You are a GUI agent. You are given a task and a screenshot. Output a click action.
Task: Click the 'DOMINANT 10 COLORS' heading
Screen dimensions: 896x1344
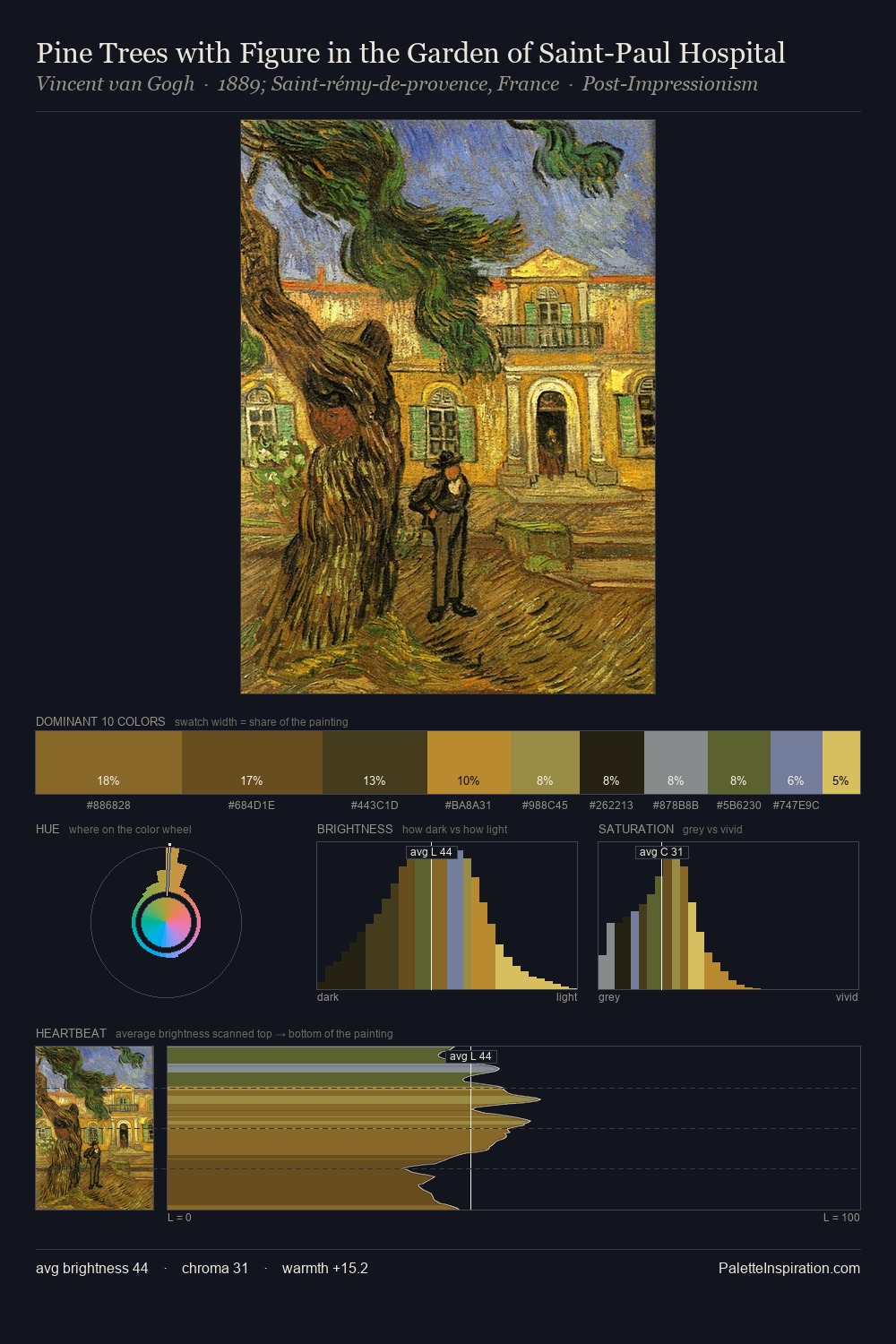click(100, 721)
